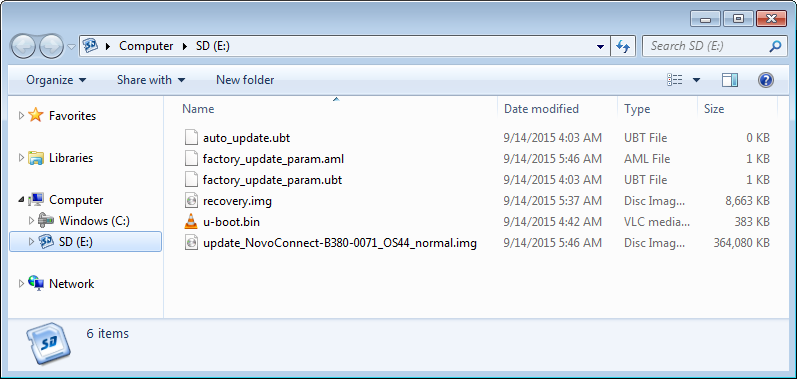Open the address bar history dropdown
The width and height of the screenshot is (797, 379).
pos(601,46)
